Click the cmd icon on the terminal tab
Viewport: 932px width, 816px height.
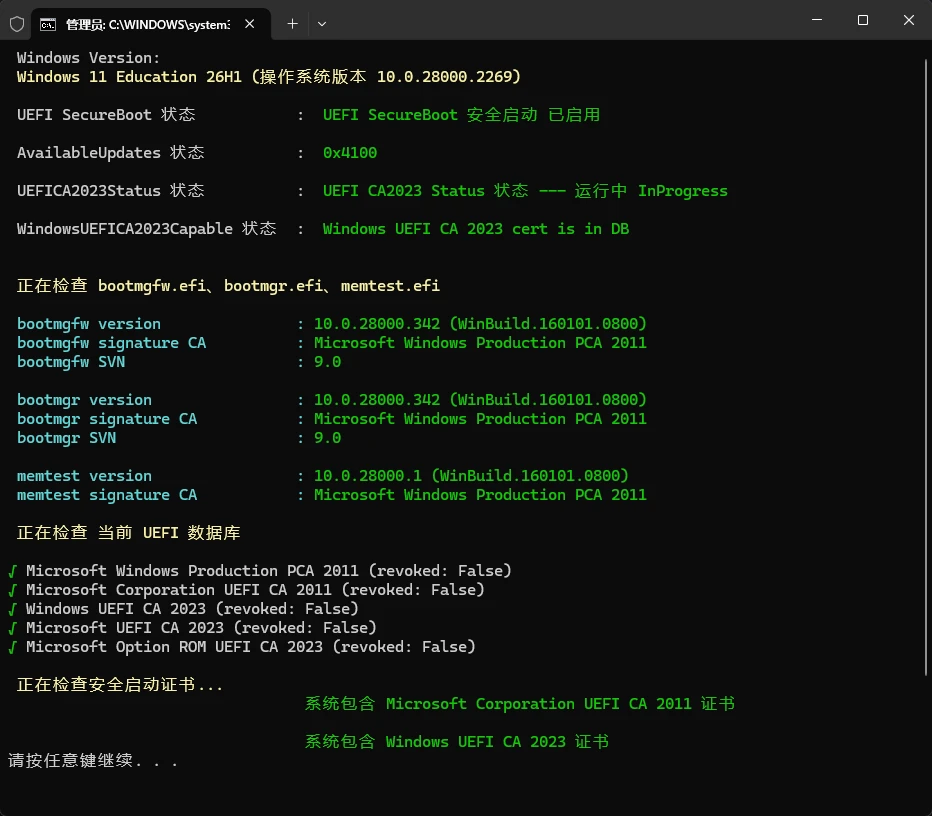(48, 24)
